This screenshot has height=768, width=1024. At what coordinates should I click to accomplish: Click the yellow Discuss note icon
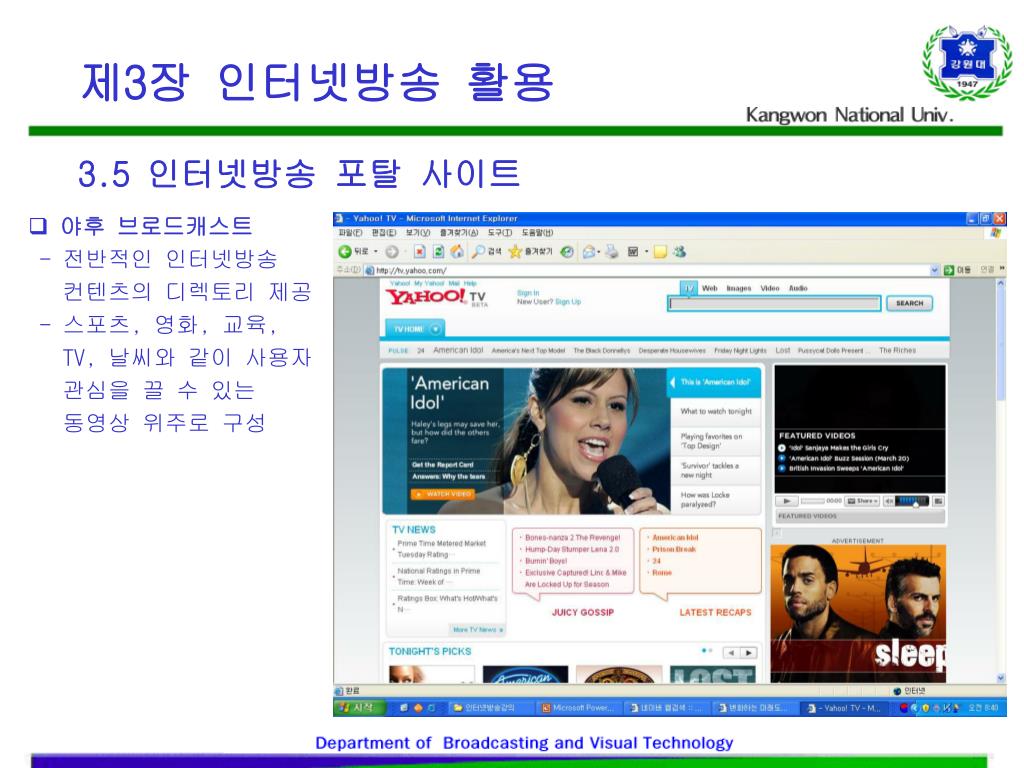660,251
